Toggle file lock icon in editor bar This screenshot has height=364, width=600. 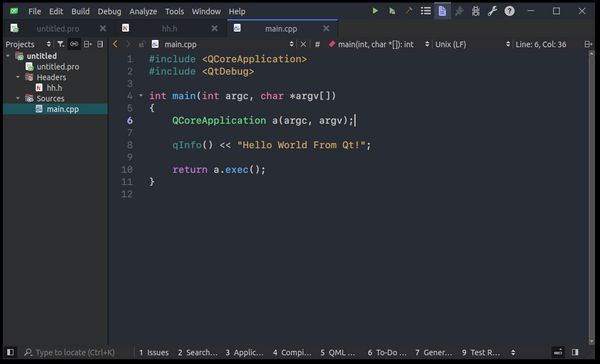pos(142,44)
